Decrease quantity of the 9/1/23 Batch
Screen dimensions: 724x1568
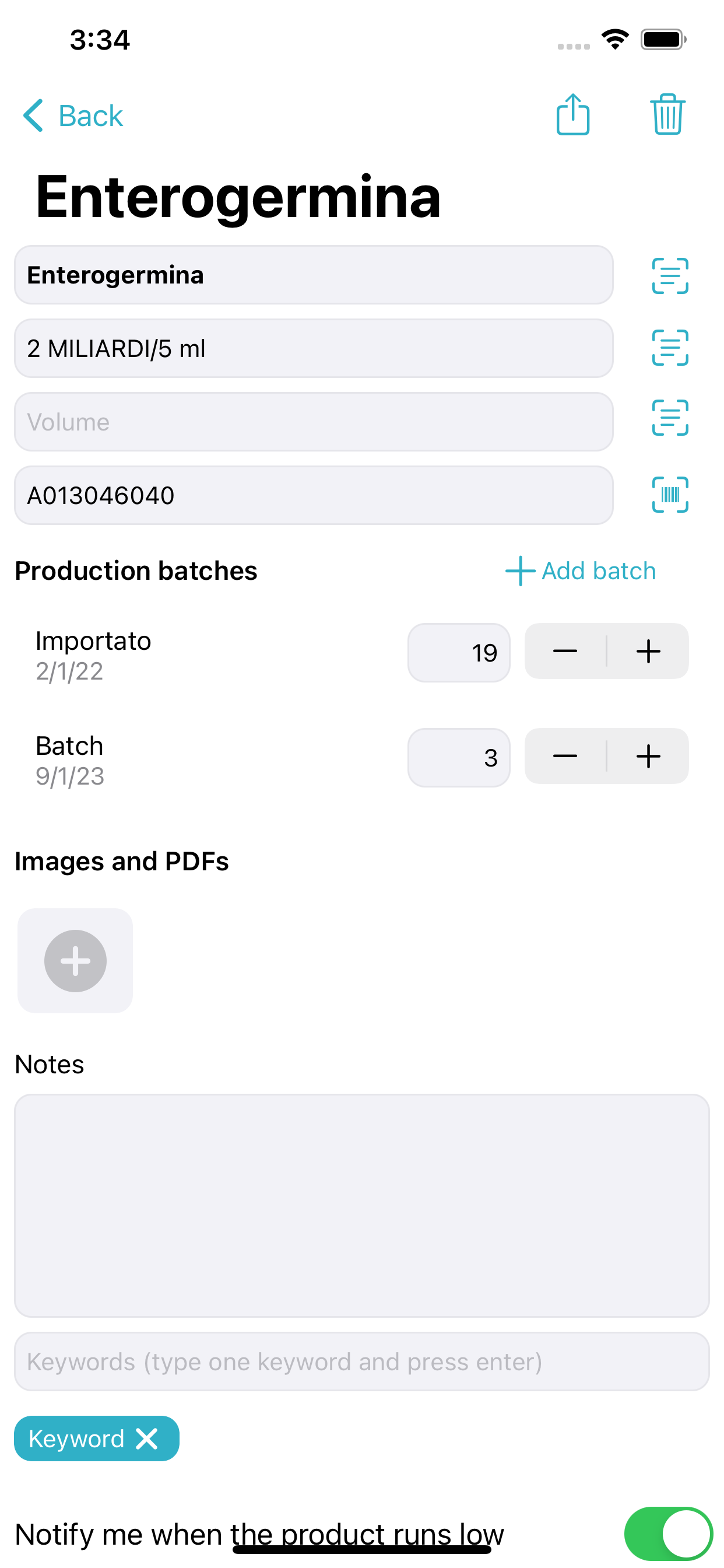565,757
